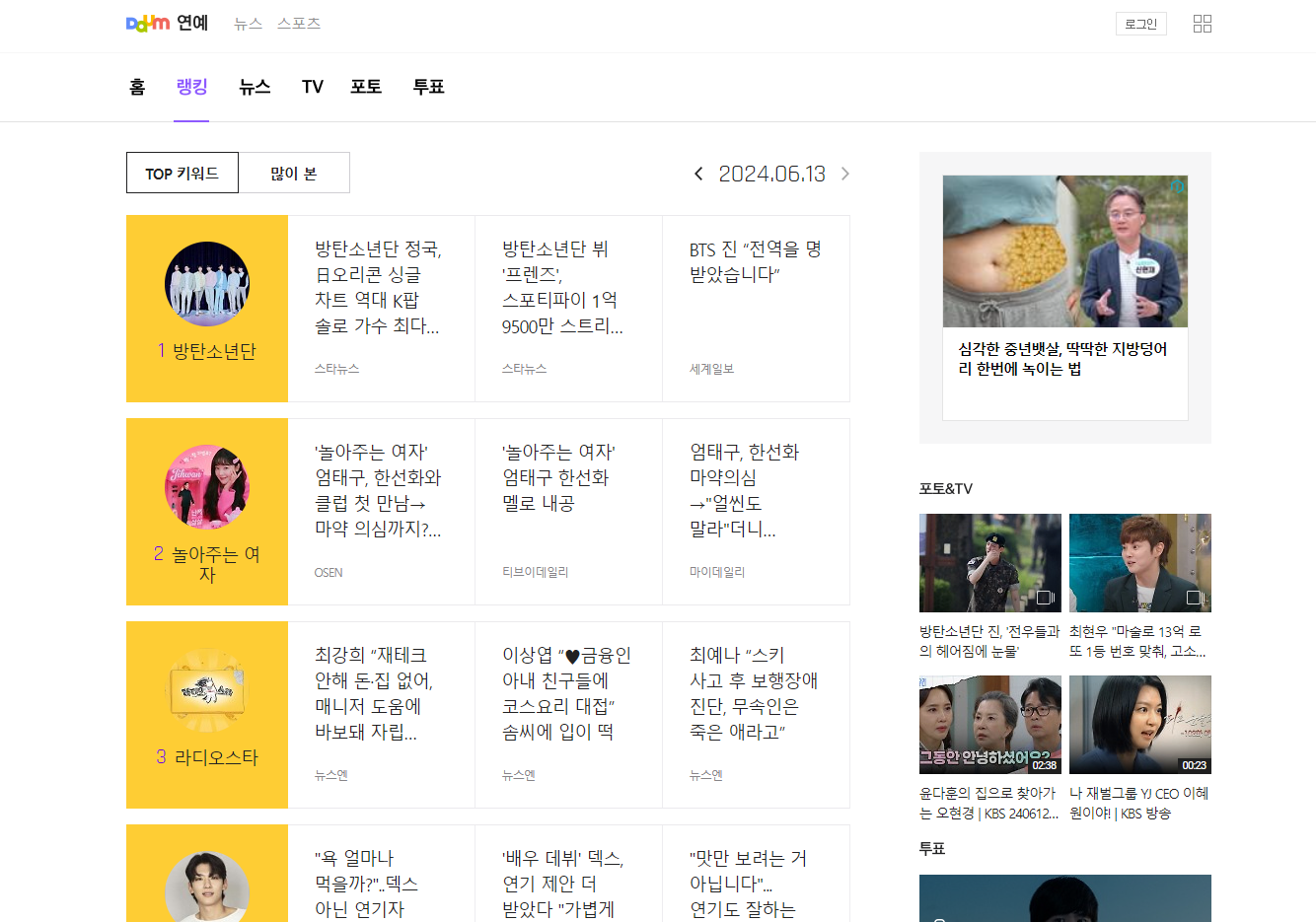Click the 연예 section title
Viewport: 1316px width, 922px height.
192,24
